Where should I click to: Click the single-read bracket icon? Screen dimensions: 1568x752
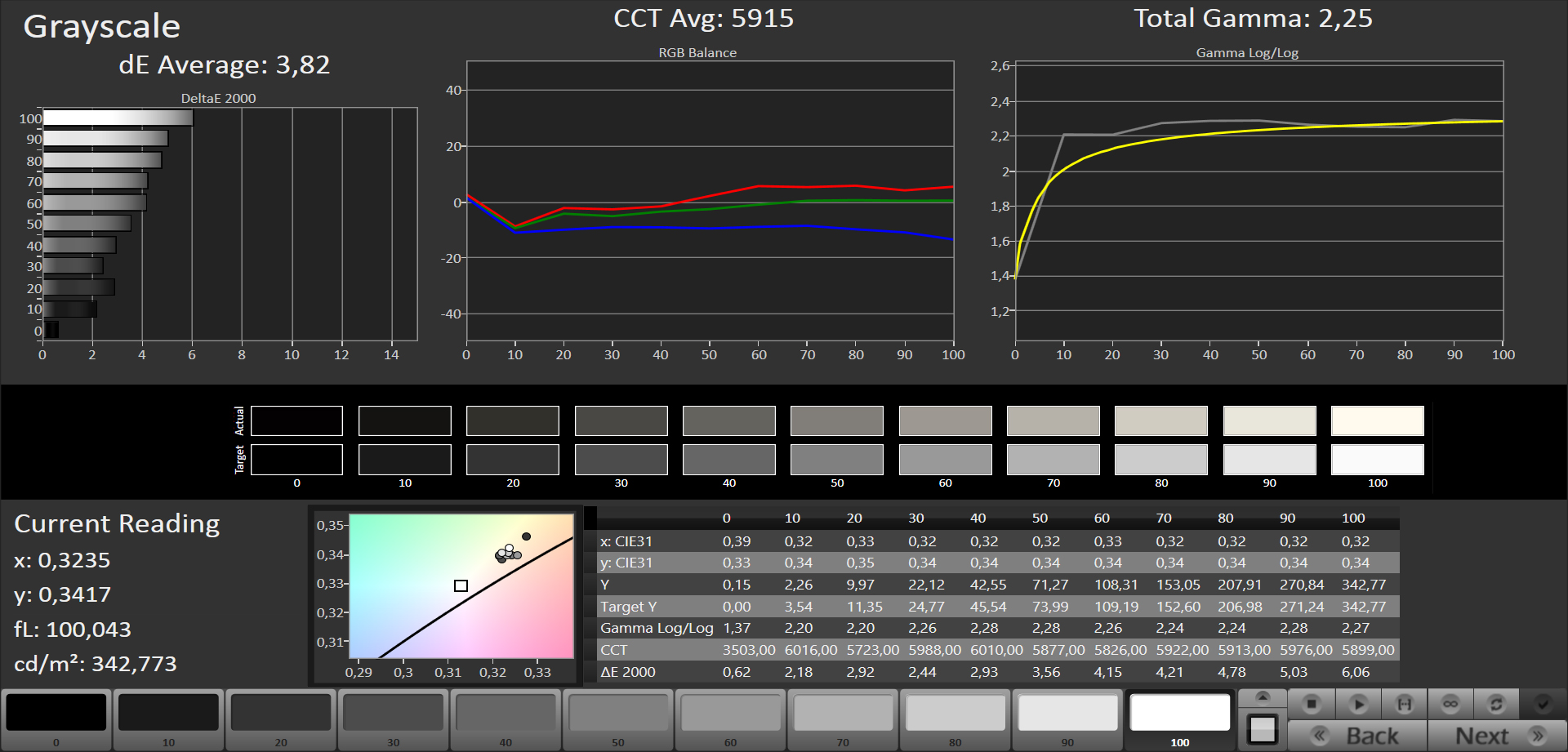pos(1405,704)
